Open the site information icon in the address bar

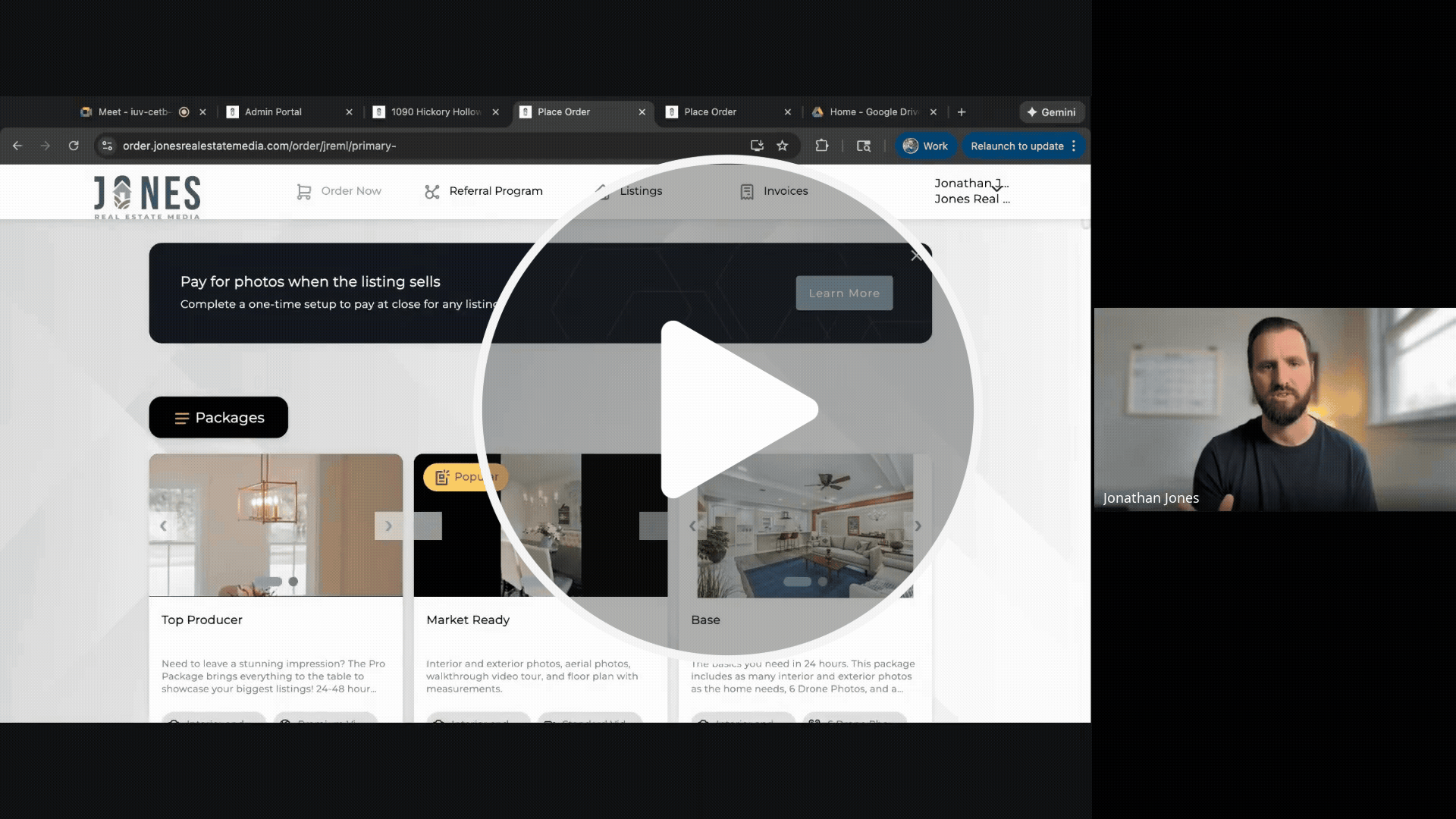pos(107,146)
